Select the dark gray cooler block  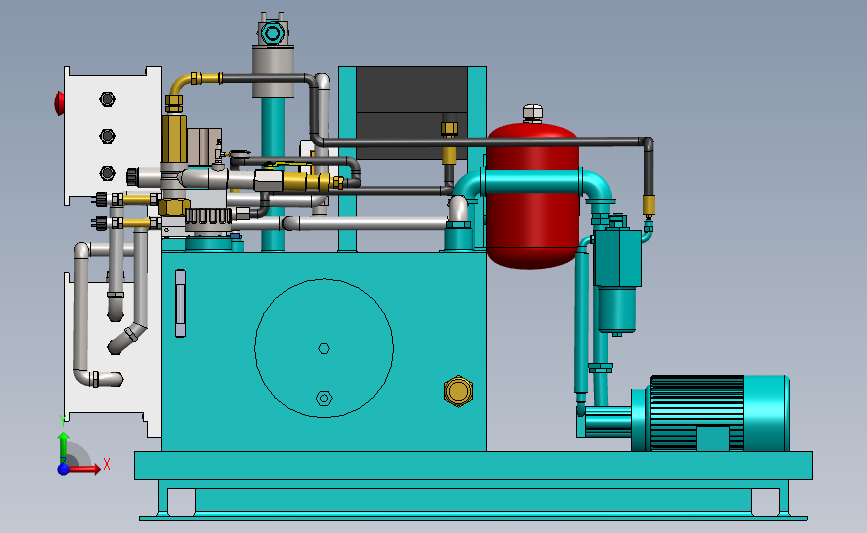click(412, 112)
